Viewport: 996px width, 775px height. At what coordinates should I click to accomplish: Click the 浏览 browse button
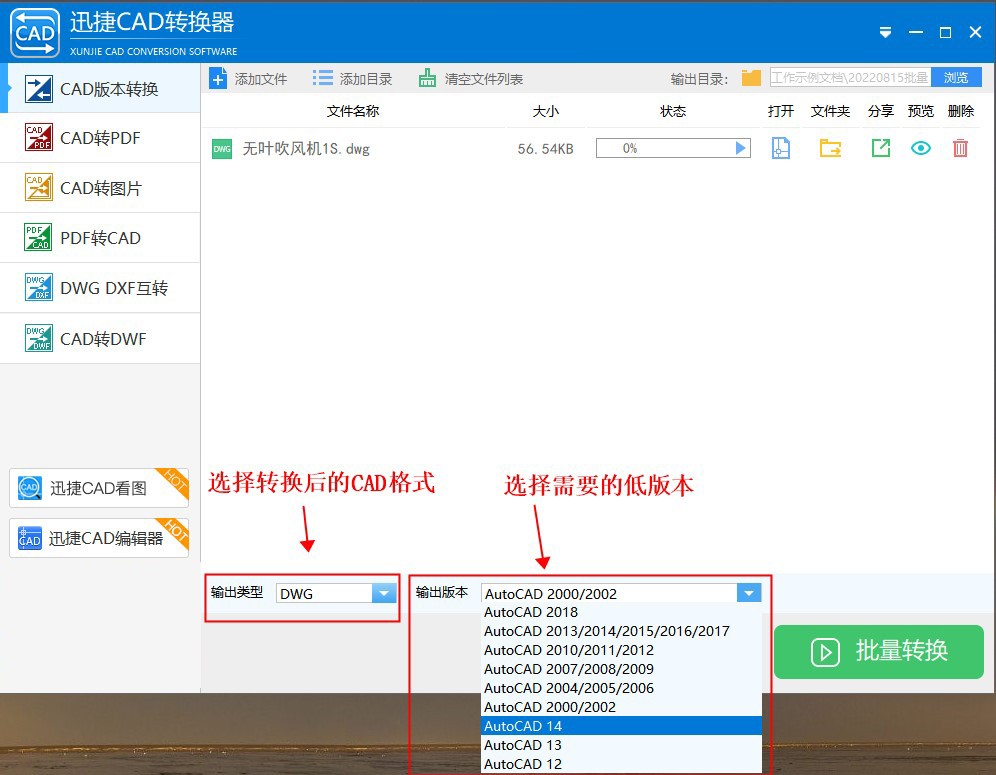pyautogui.click(x=957, y=77)
